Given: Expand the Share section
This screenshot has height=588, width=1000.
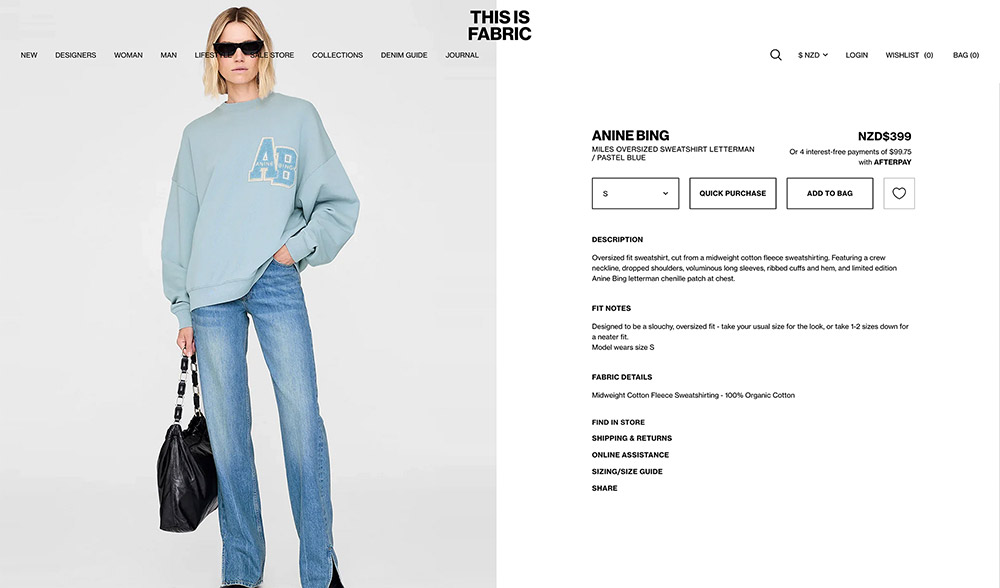Looking at the screenshot, I should (x=604, y=488).
